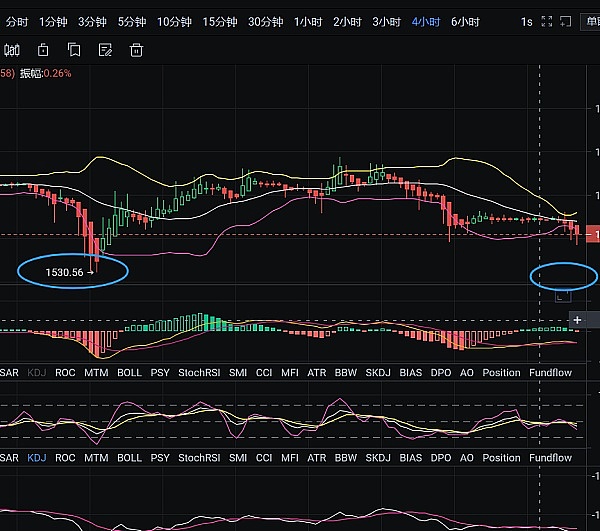Click the plus button on the price axis
600x531 pixels.
click(577, 319)
